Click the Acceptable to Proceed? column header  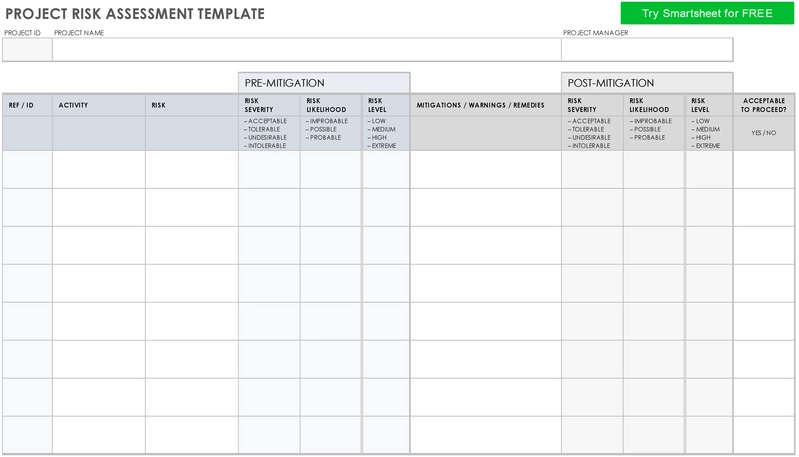(x=764, y=105)
